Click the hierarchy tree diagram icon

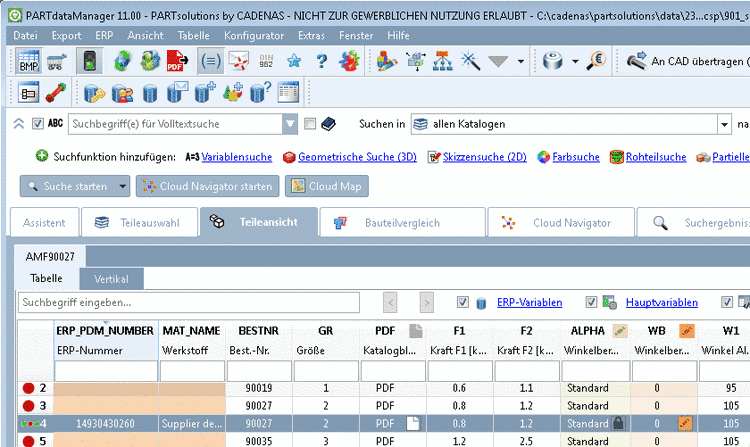(442, 61)
